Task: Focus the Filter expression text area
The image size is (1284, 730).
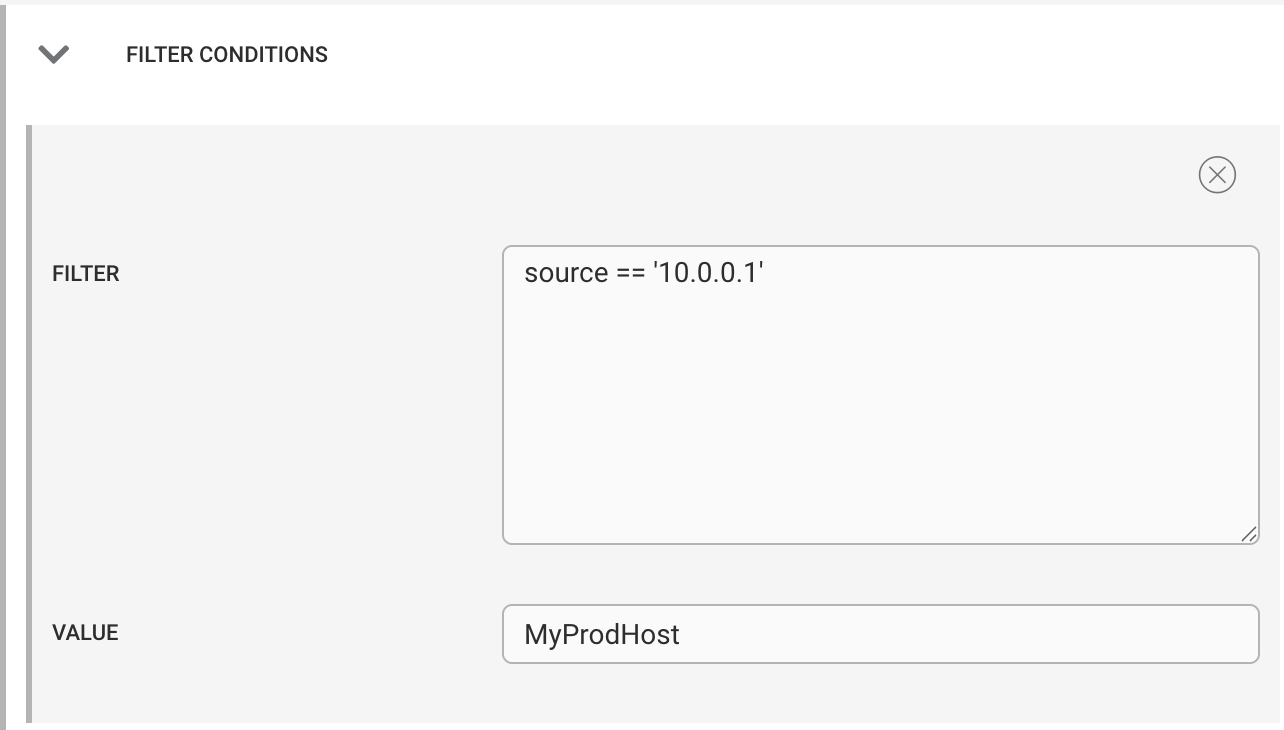Action: 880,395
